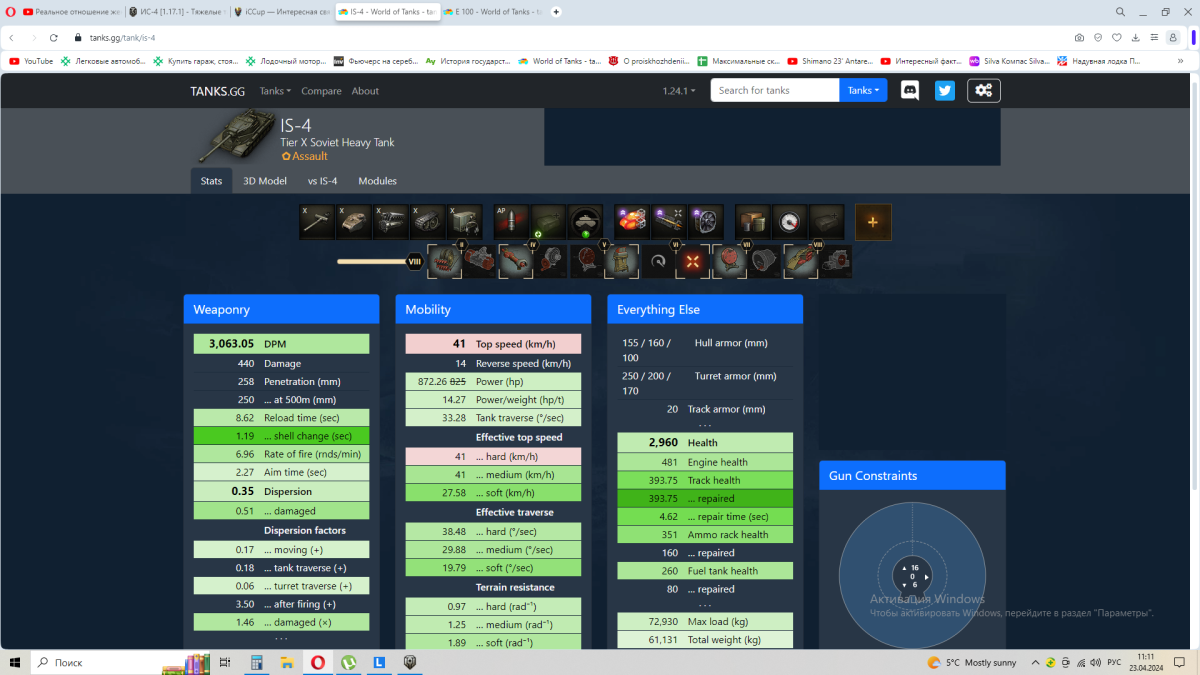The width and height of the screenshot is (1200, 675).
Task: Click the browser reload button
Action: point(53,37)
